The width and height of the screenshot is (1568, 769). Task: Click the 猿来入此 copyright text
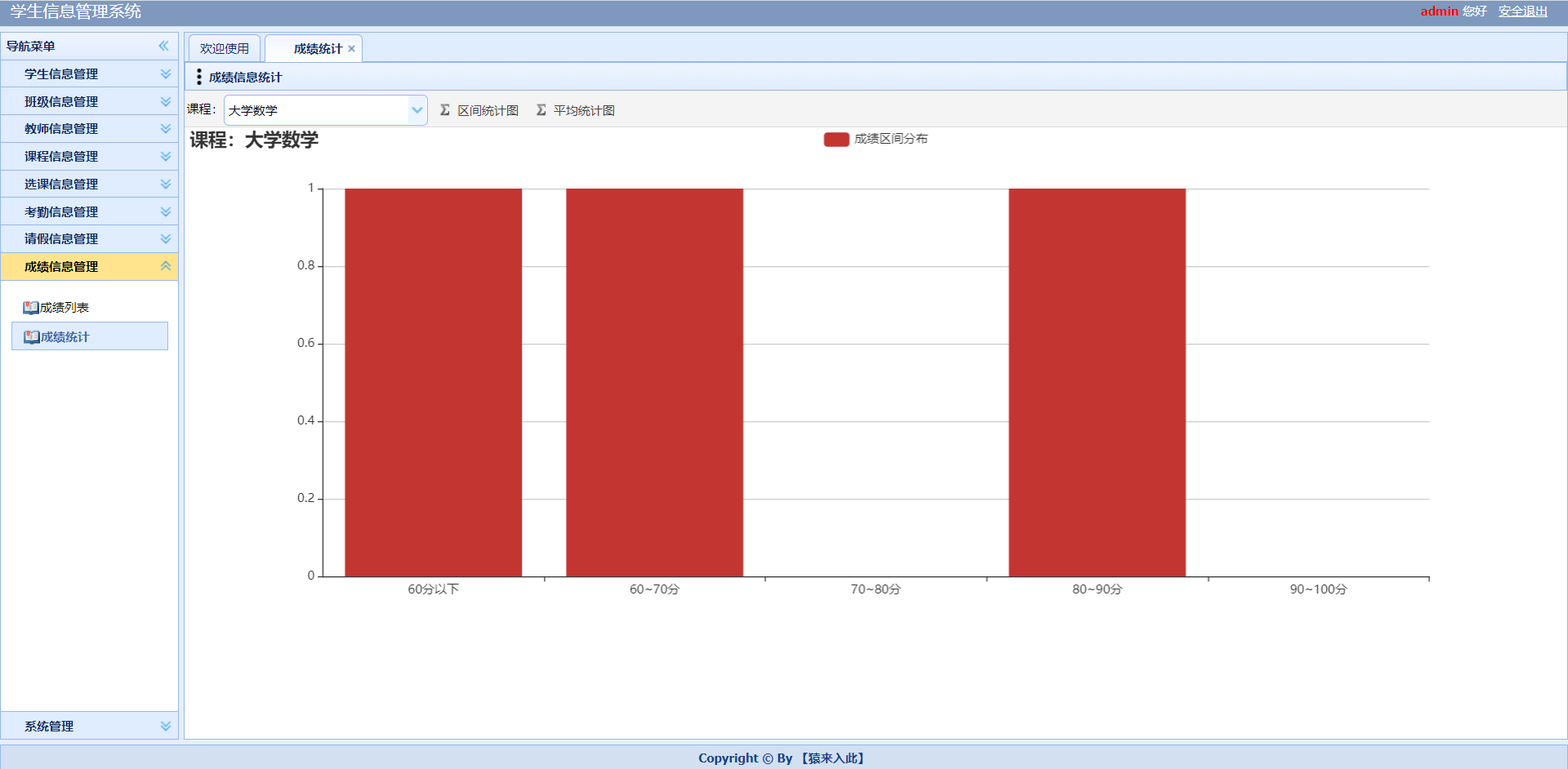coord(833,758)
